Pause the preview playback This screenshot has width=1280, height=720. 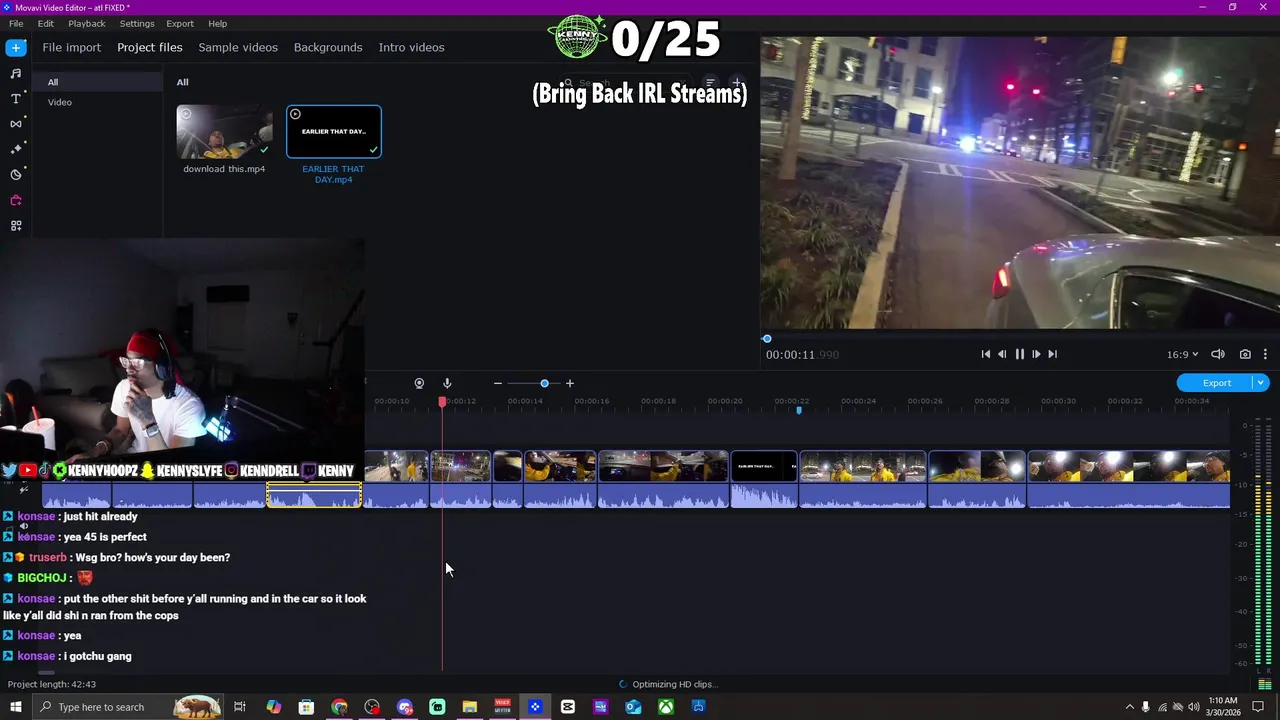point(1019,354)
